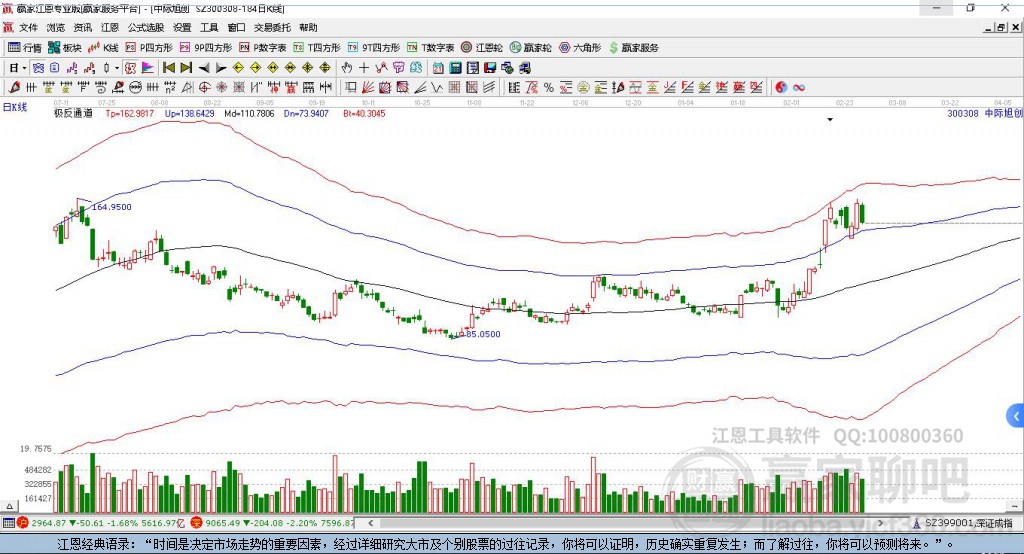This screenshot has height=554, width=1024.
Task: Click the floppy disk save icon
Action: click(490, 68)
